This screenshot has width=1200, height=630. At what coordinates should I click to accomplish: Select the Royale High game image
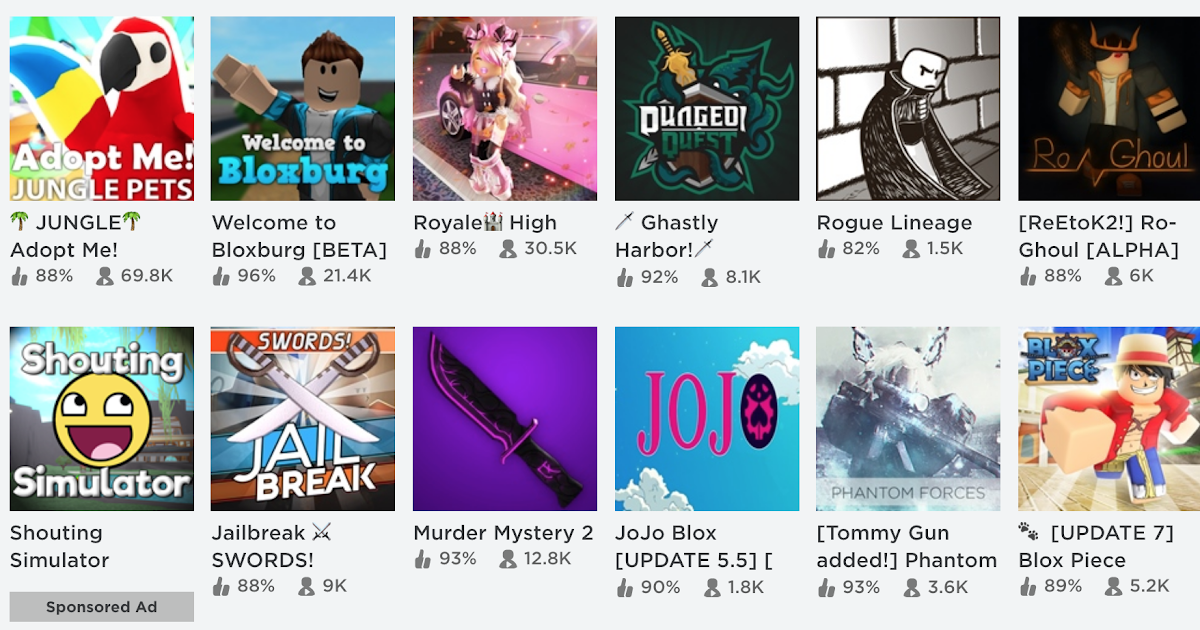(505, 109)
